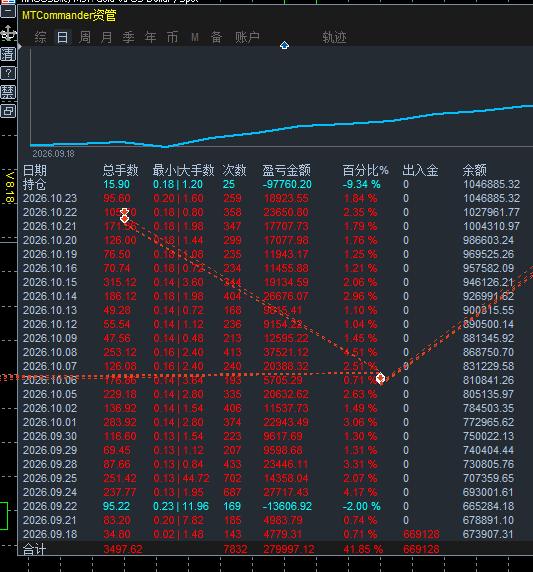Select the 持仓 open positions row label
This screenshot has height=572, width=533.
coord(34,185)
